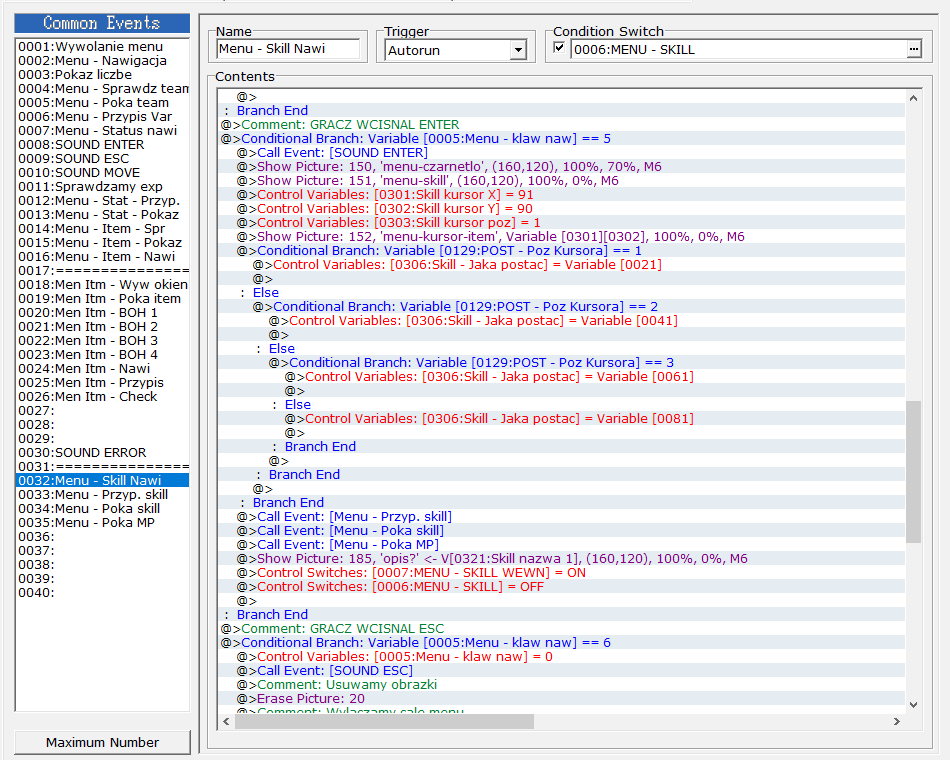950x760 pixels.
Task: Click the comment line 'GRACZ WCISNAL ENTER'
Action: 562,125
